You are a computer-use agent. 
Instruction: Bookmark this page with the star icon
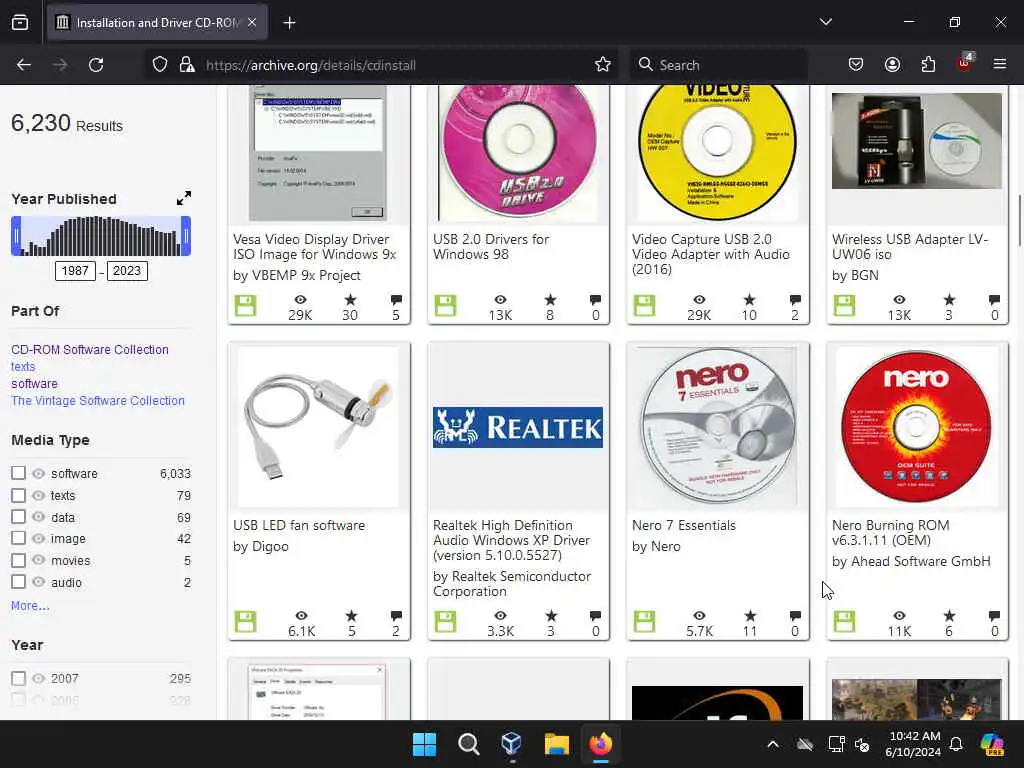(x=602, y=65)
